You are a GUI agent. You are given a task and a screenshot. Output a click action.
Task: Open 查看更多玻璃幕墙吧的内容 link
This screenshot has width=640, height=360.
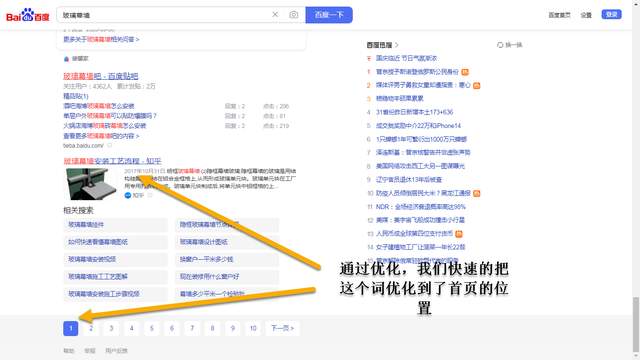click(x=101, y=136)
